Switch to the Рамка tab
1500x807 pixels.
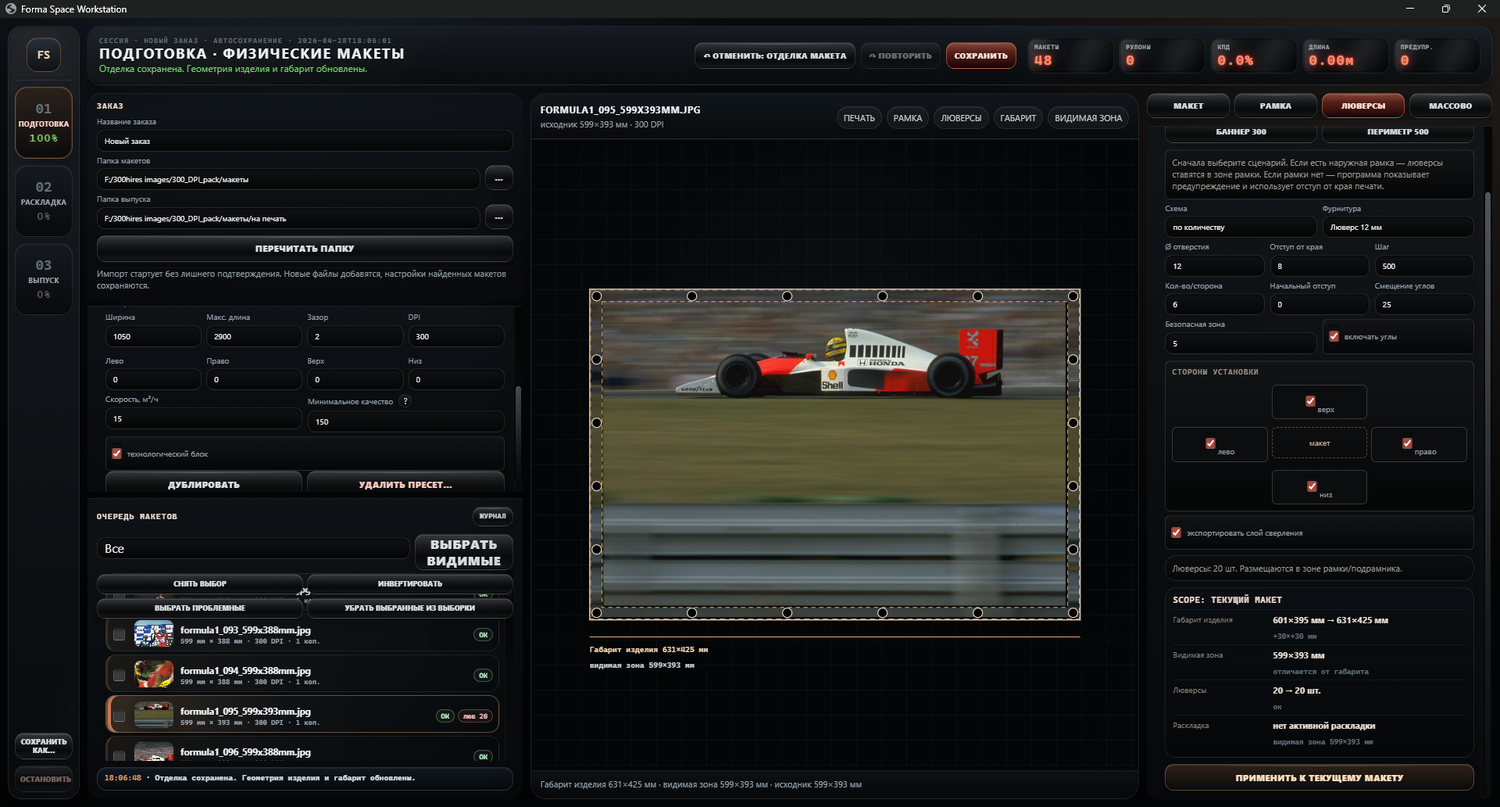[1275, 105]
